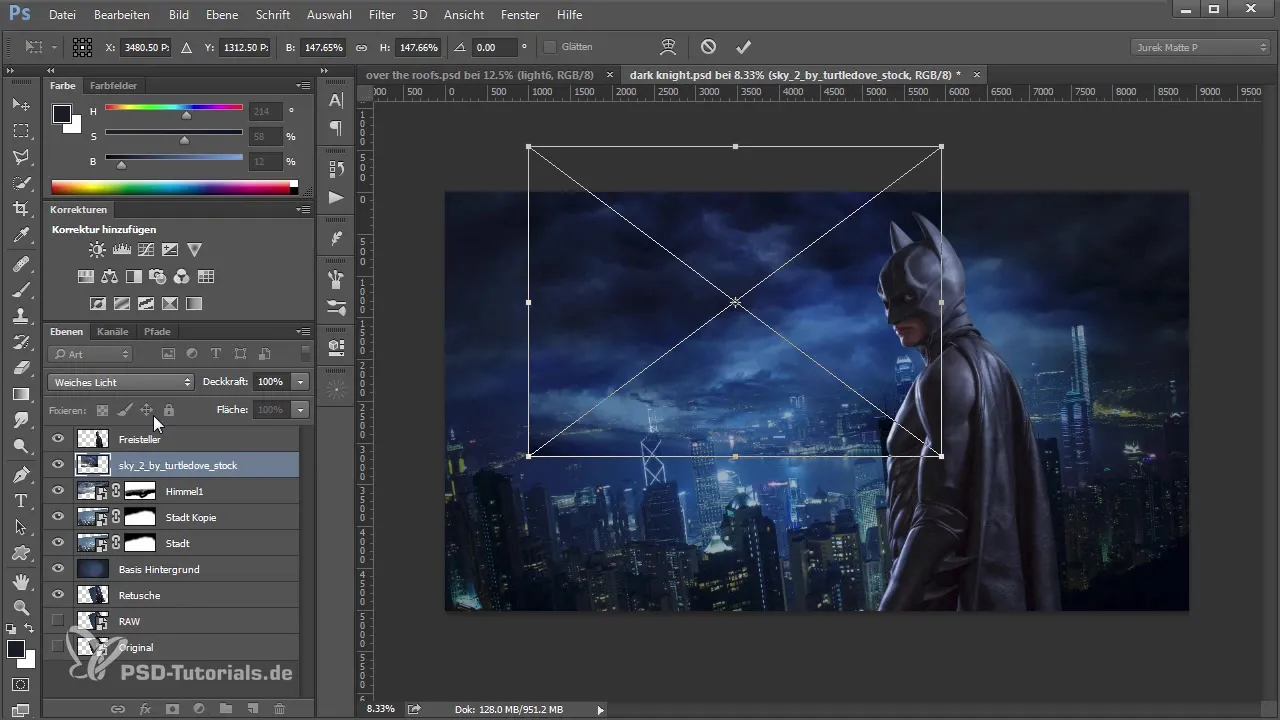
Task: Switch to over the roofs.psd document tab
Action: pyautogui.click(x=480, y=75)
